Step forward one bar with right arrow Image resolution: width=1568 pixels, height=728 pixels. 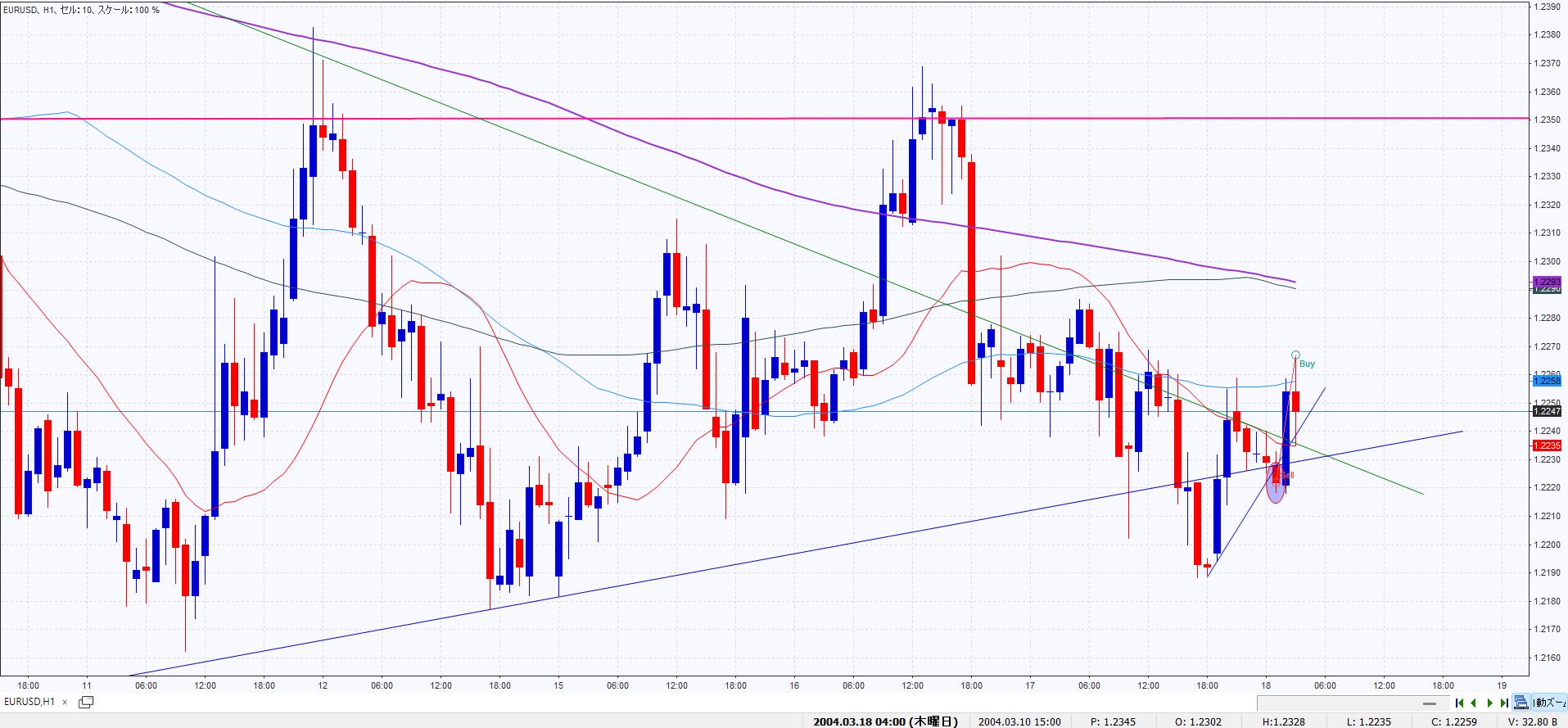[x=1489, y=703]
